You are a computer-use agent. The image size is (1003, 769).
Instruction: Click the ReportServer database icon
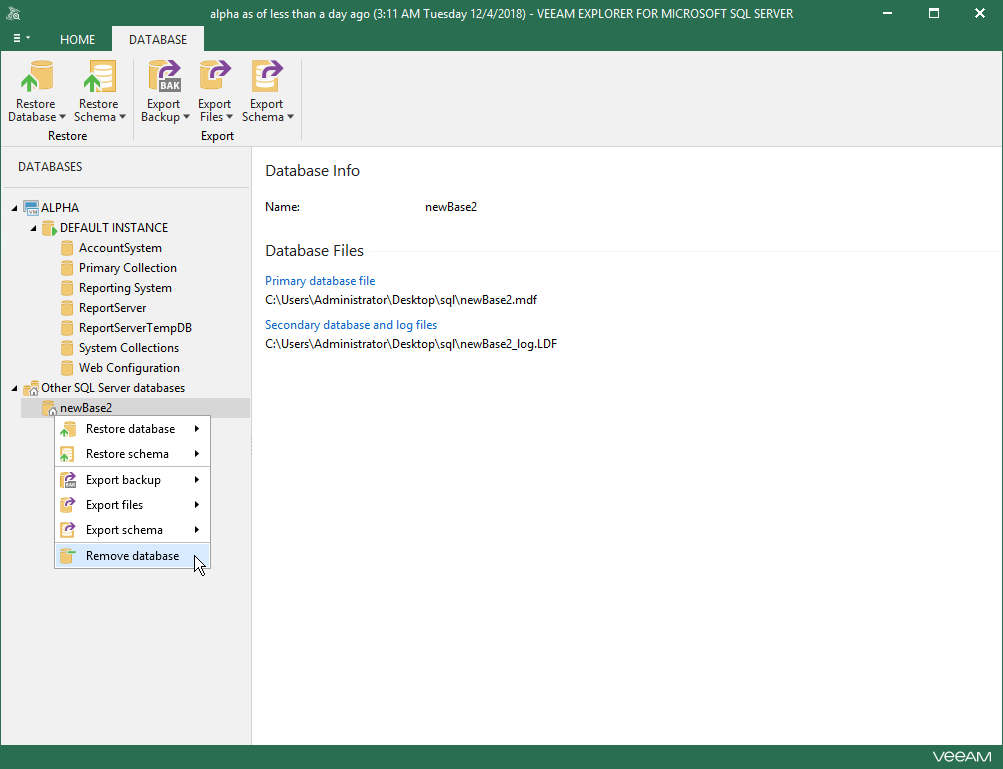click(x=67, y=308)
